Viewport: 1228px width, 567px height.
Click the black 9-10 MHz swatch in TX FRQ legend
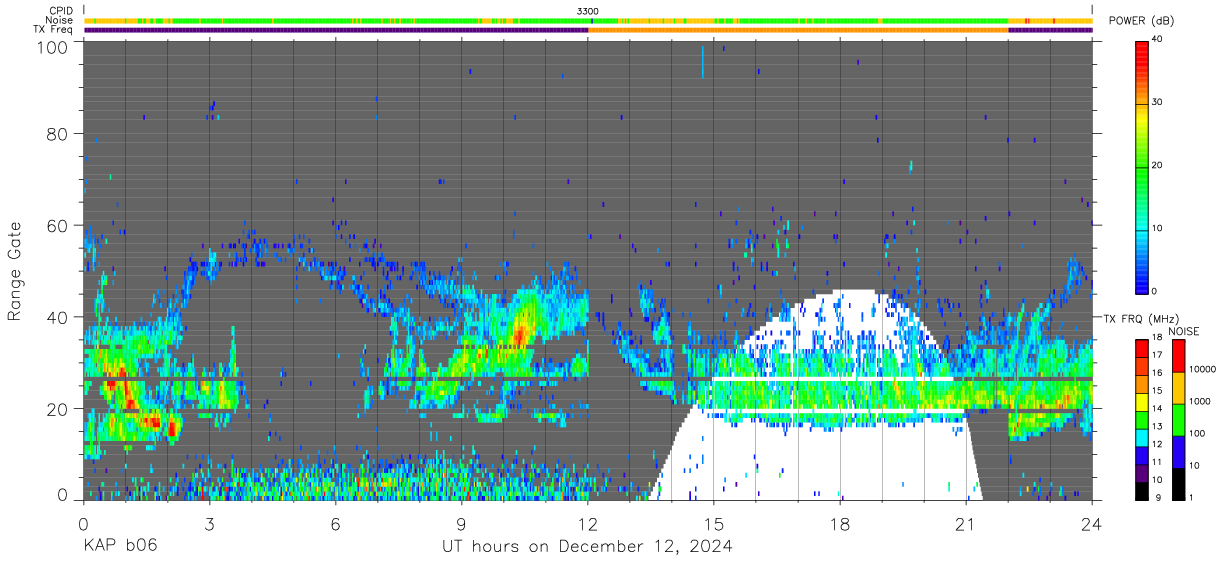pyautogui.click(x=1141, y=489)
